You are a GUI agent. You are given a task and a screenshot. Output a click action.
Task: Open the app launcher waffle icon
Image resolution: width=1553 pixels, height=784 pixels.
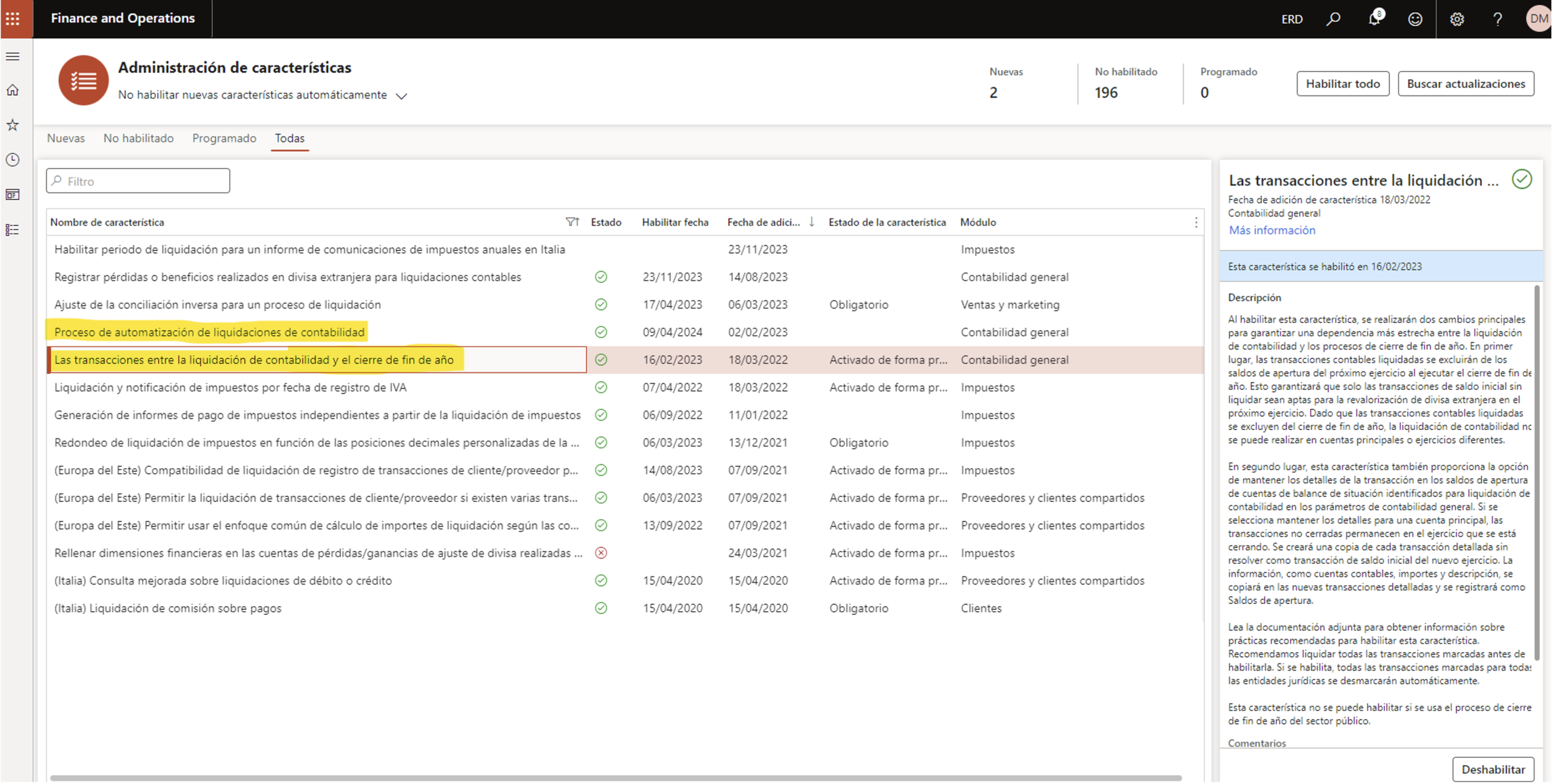[13, 18]
